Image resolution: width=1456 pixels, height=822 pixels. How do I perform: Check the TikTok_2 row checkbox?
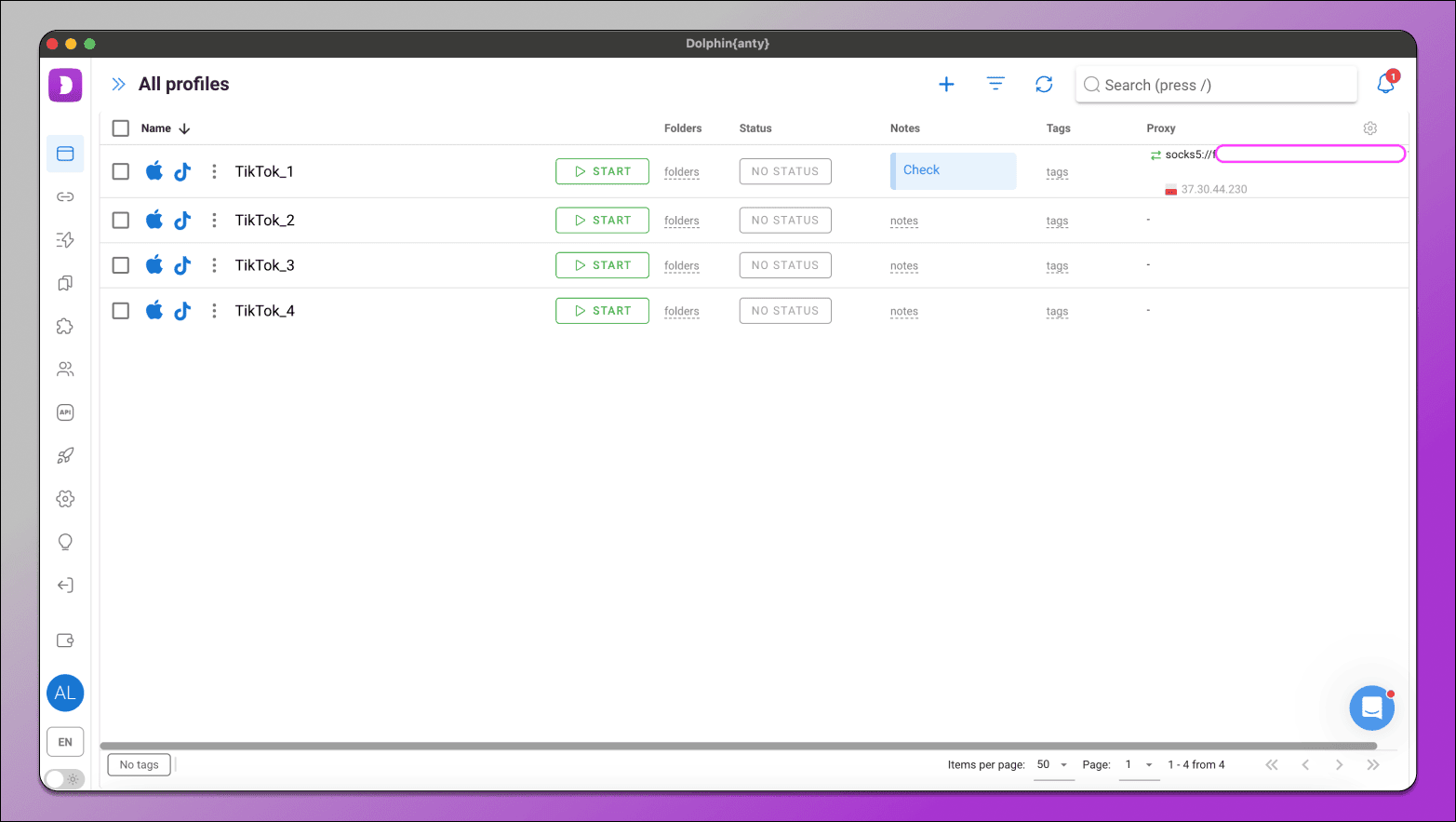click(x=121, y=220)
